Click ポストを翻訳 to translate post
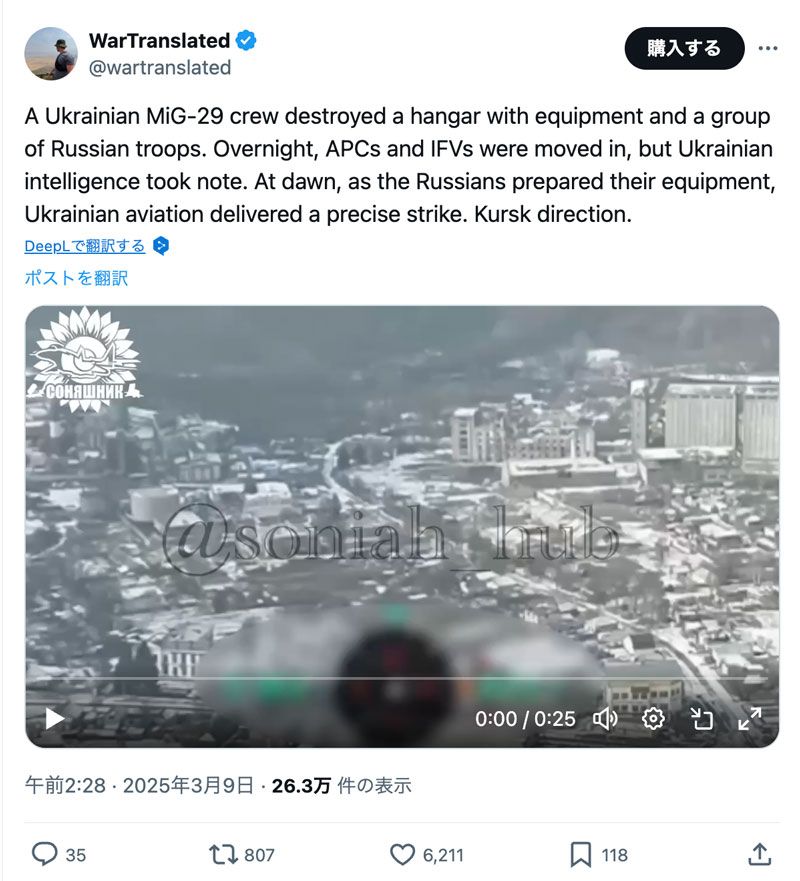The width and height of the screenshot is (800, 881). 76,278
